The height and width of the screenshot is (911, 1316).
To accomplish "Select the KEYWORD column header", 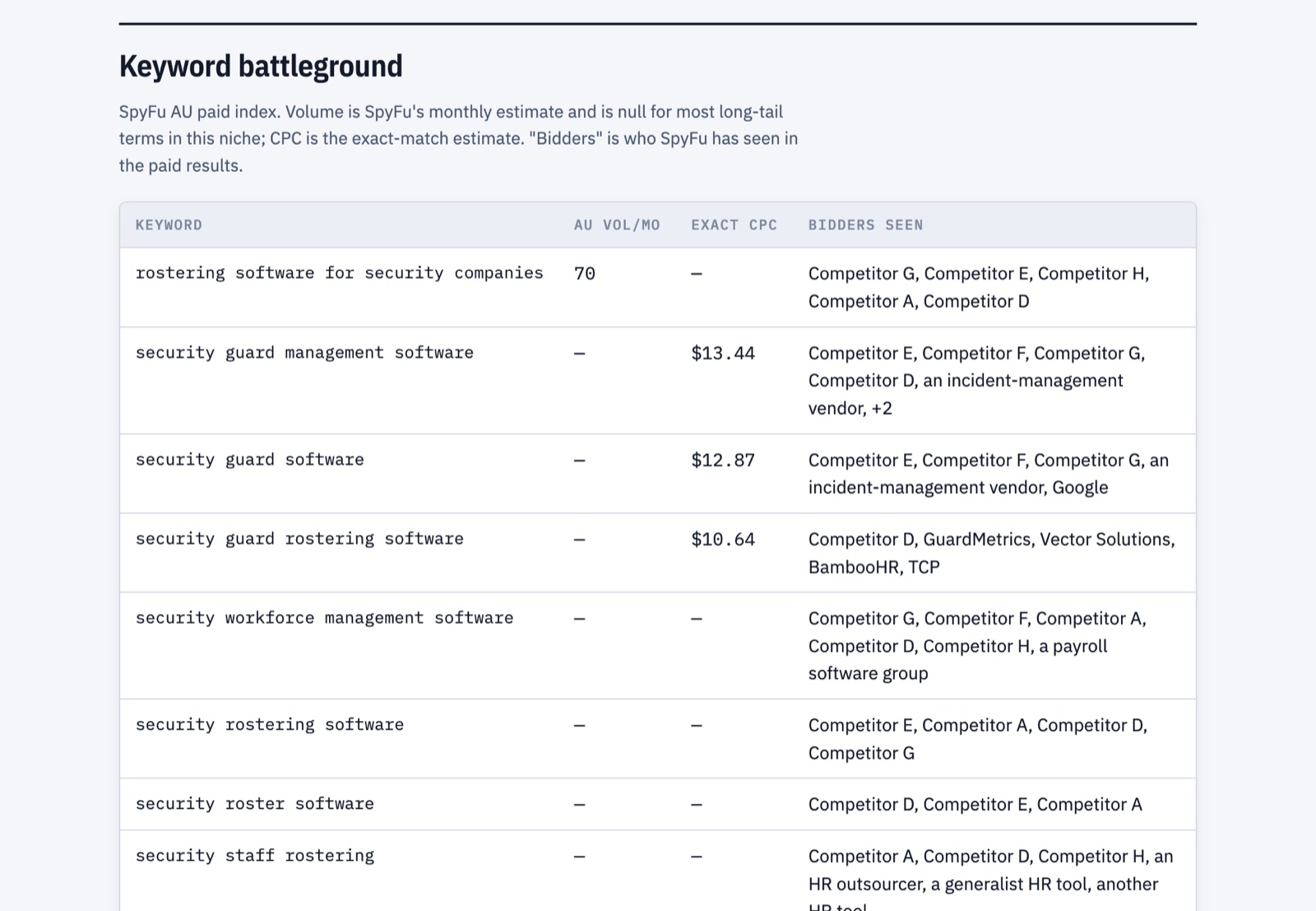I will [x=169, y=225].
